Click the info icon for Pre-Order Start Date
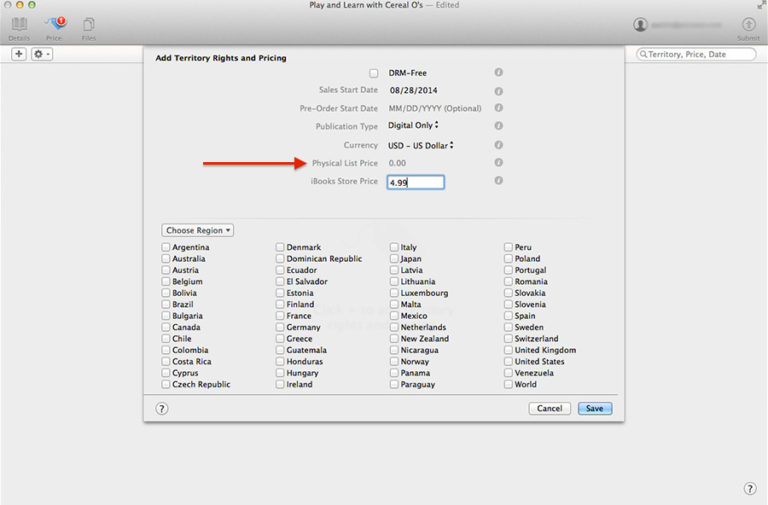The image size is (768, 505). coord(498,108)
